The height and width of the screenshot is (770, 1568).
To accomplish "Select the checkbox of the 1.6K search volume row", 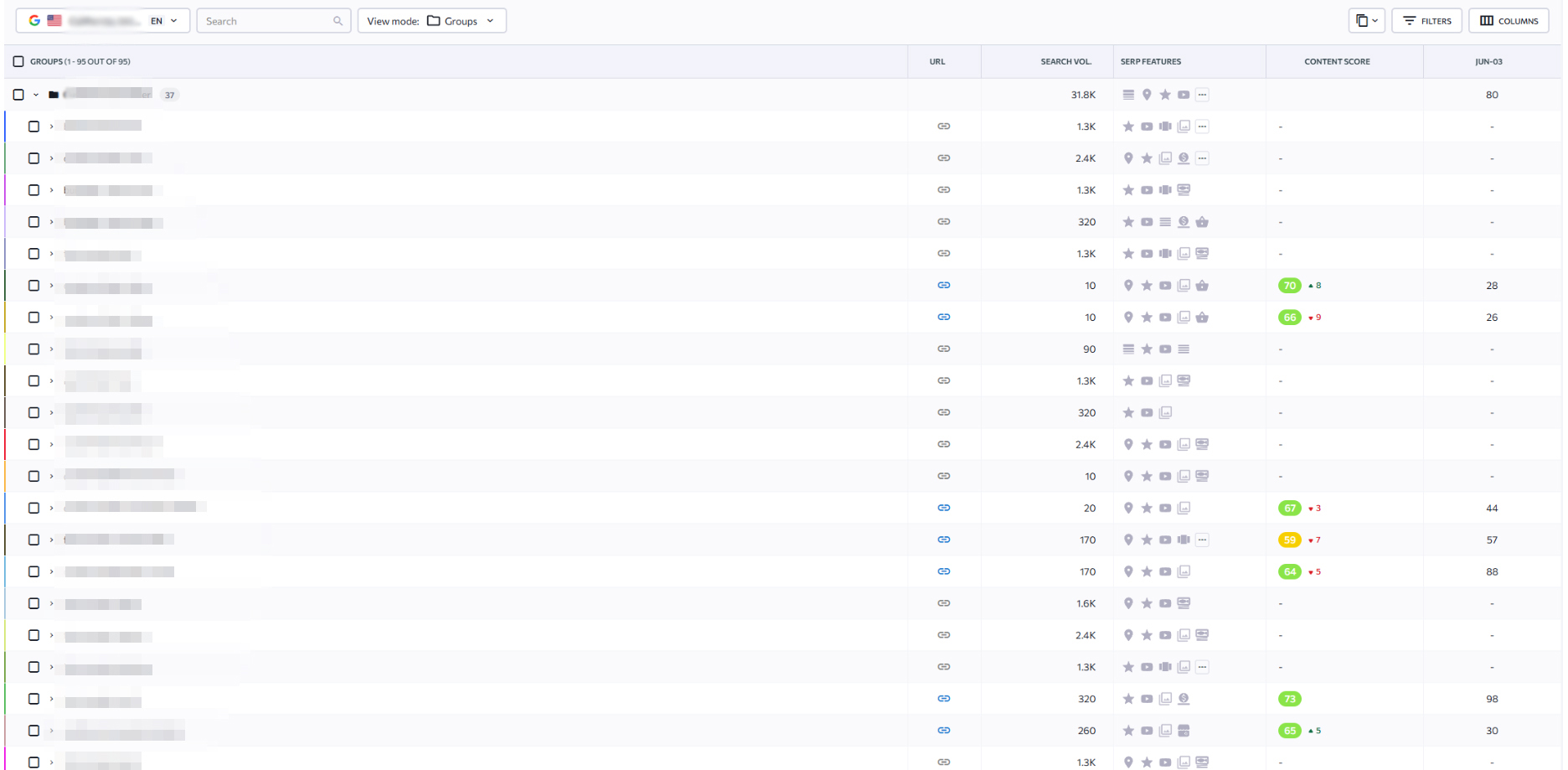I will point(34,603).
